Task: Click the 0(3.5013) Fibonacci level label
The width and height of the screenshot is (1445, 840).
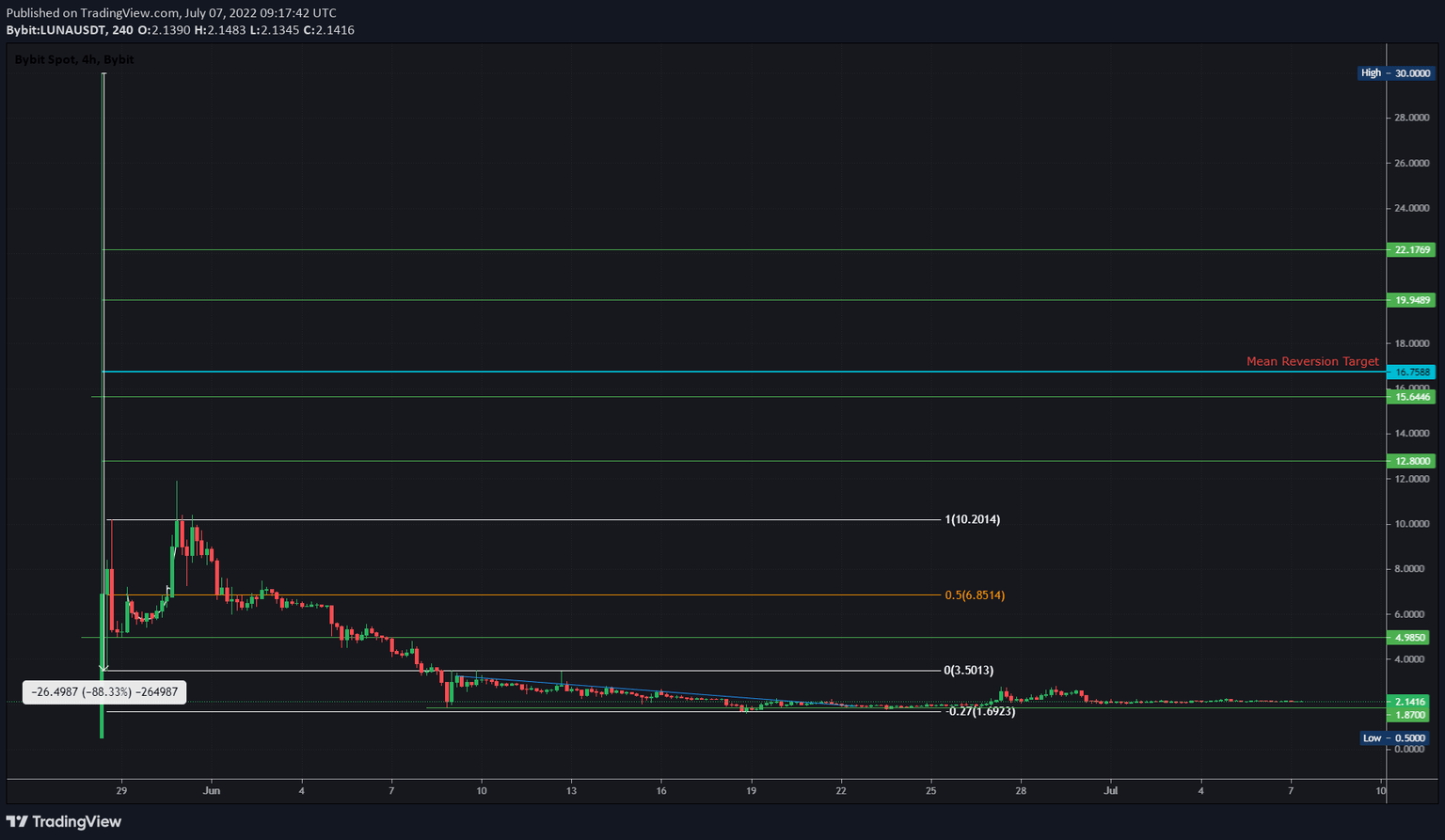Action: coord(968,670)
